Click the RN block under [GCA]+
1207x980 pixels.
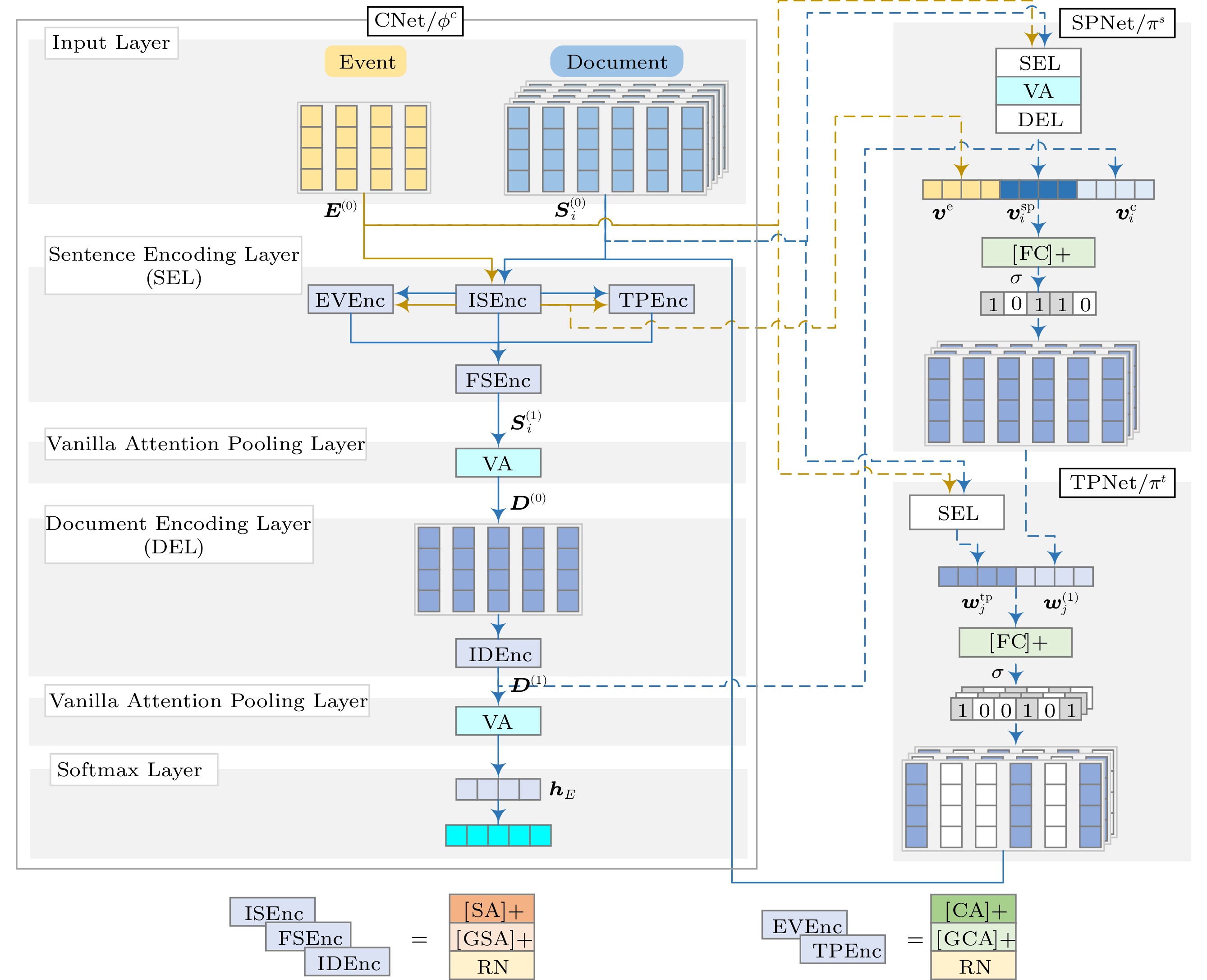coord(973,965)
